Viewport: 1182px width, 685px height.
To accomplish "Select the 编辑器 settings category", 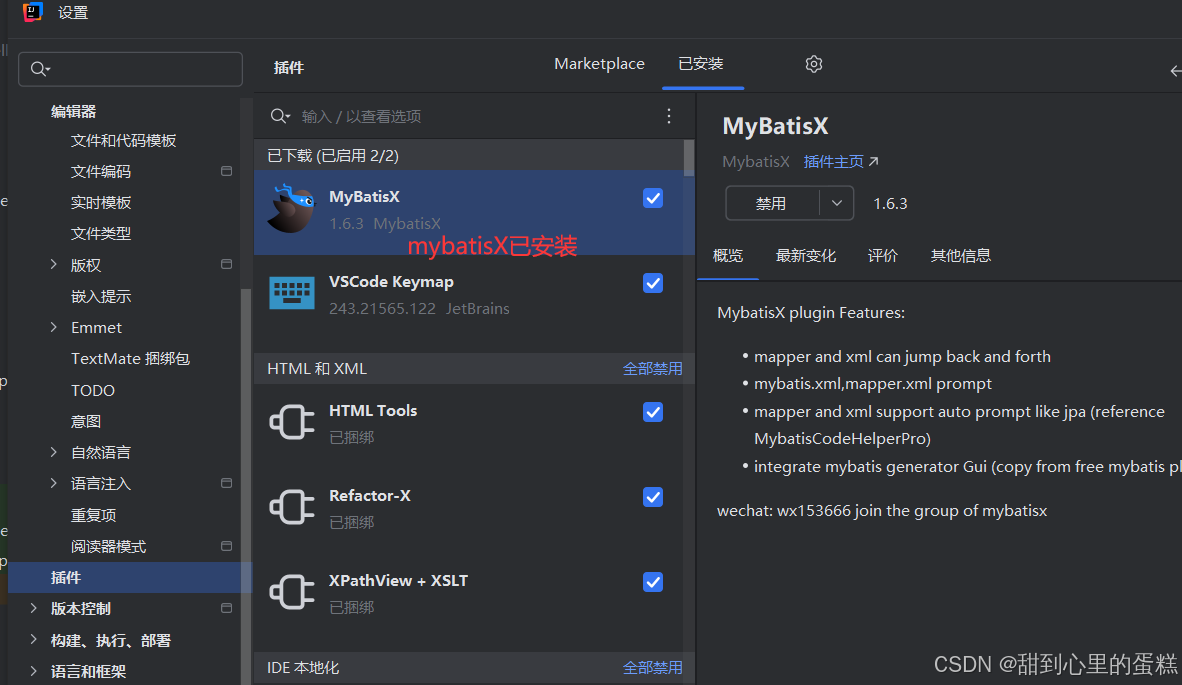I will [74, 112].
